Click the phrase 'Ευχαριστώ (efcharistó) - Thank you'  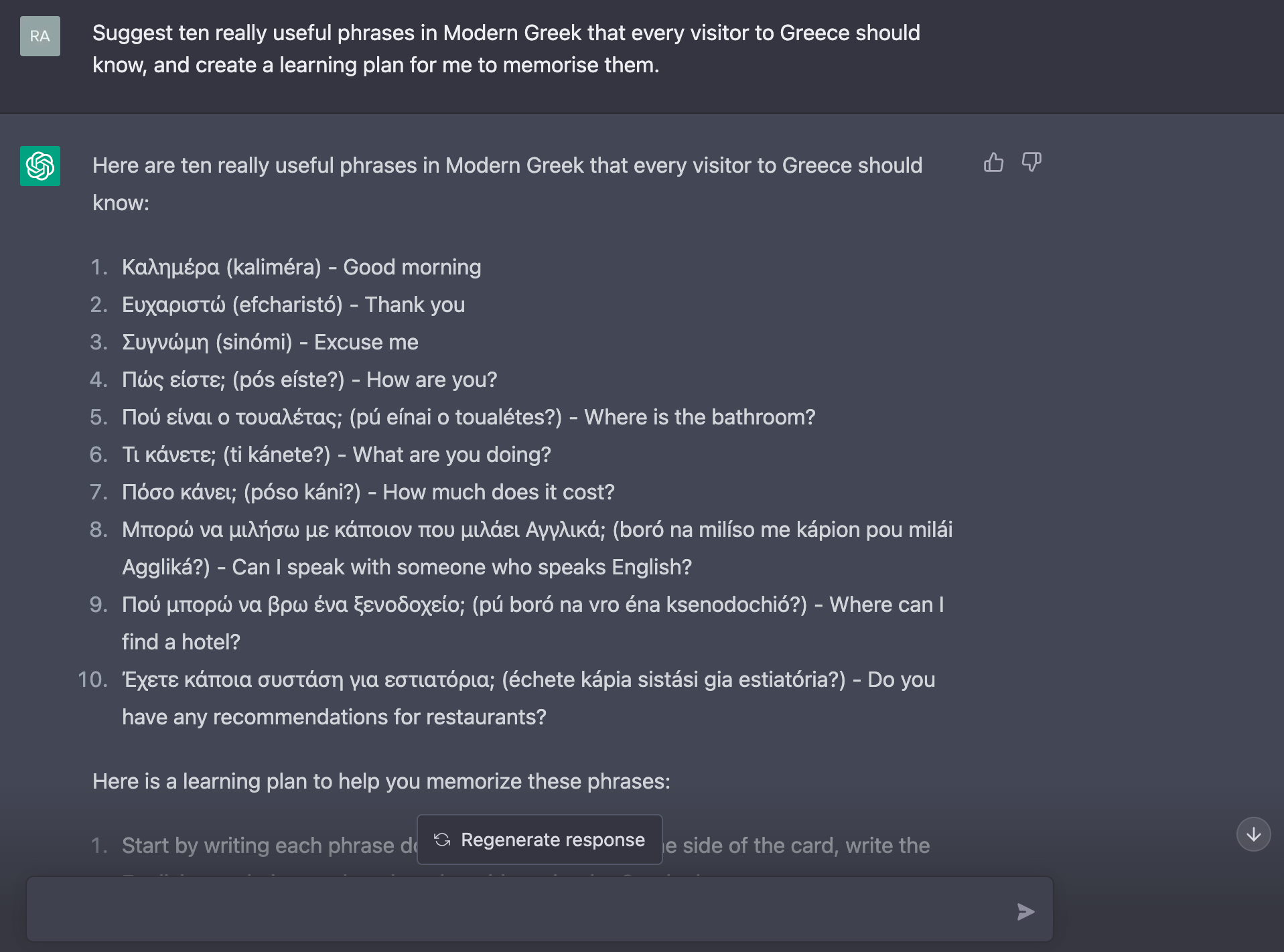pos(293,305)
